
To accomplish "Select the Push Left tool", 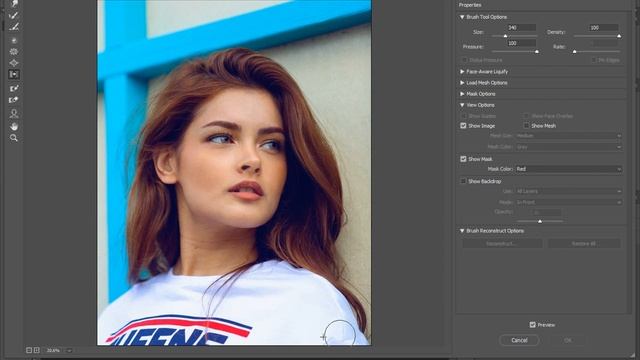I will coord(13,75).
